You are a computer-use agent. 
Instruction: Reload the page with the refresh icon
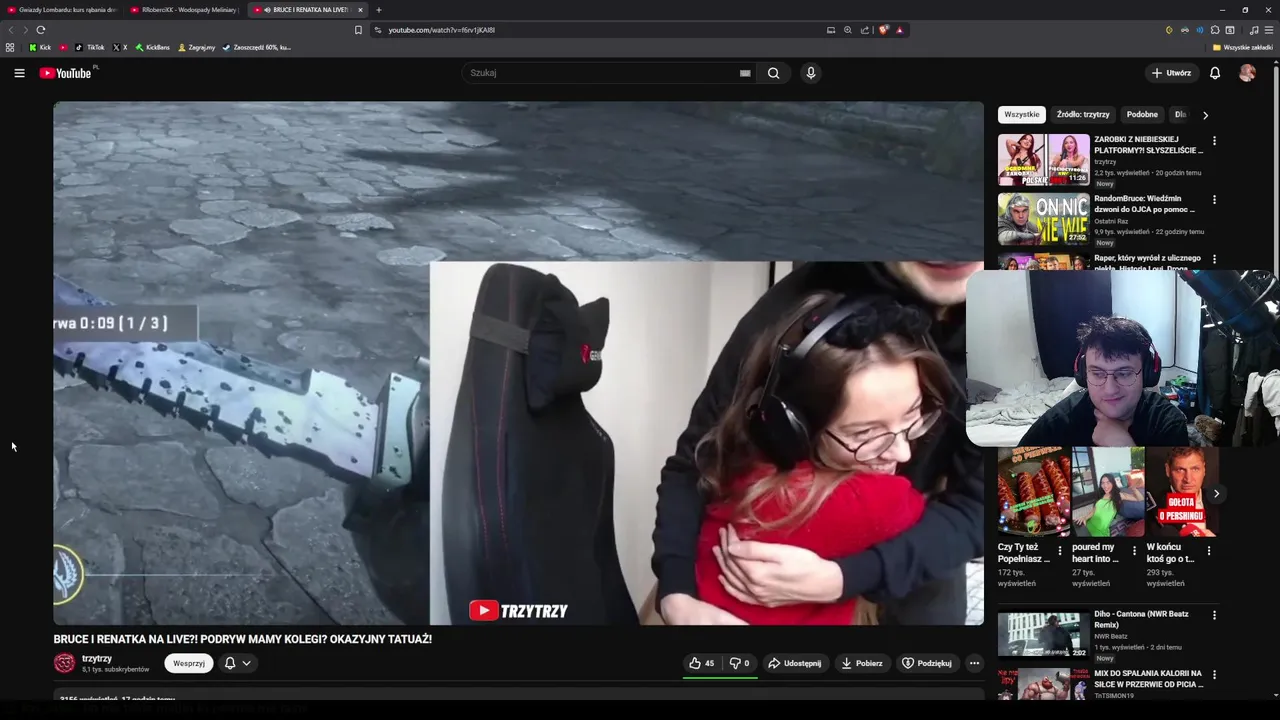41,30
